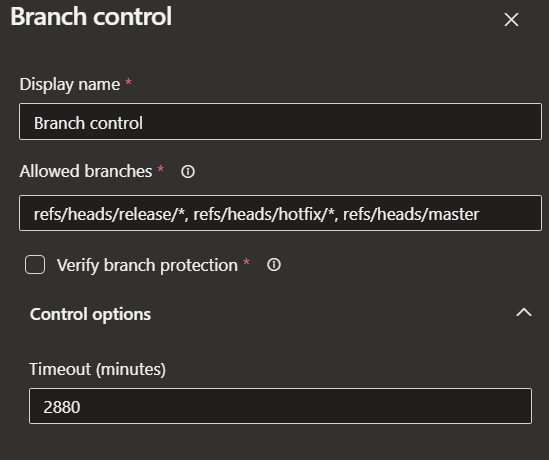Screen dimensions: 549x460
Task: Click the required asterisk beside Allowed branches
Action: click(161, 169)
